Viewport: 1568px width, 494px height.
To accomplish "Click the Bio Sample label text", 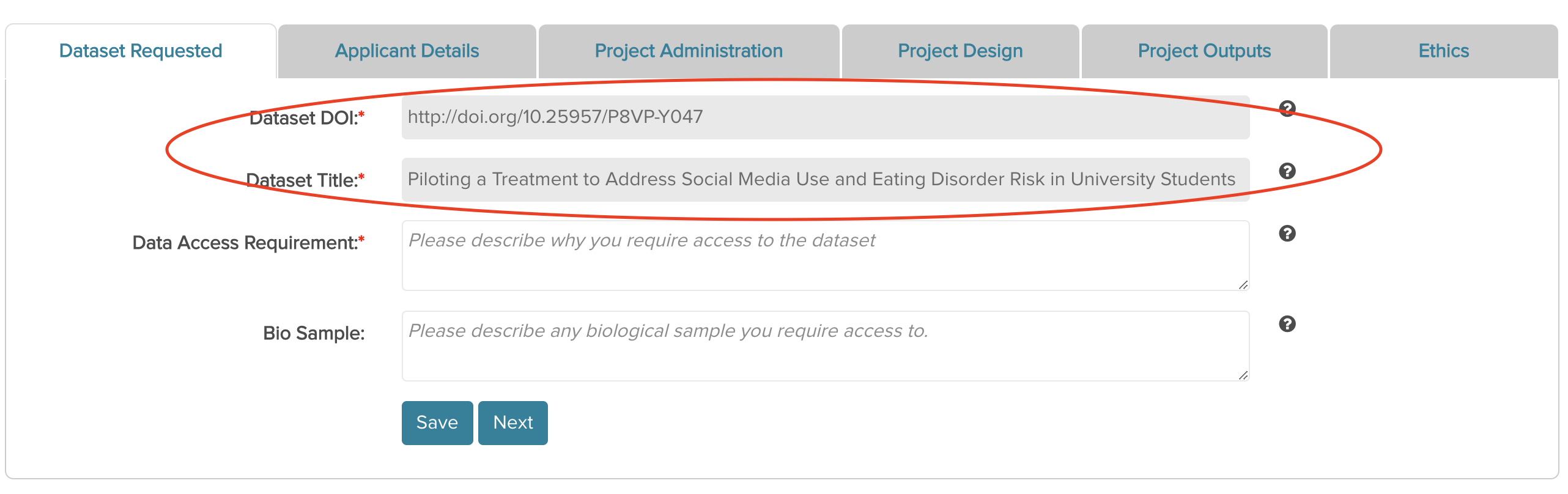I will [x=313, y=334].
